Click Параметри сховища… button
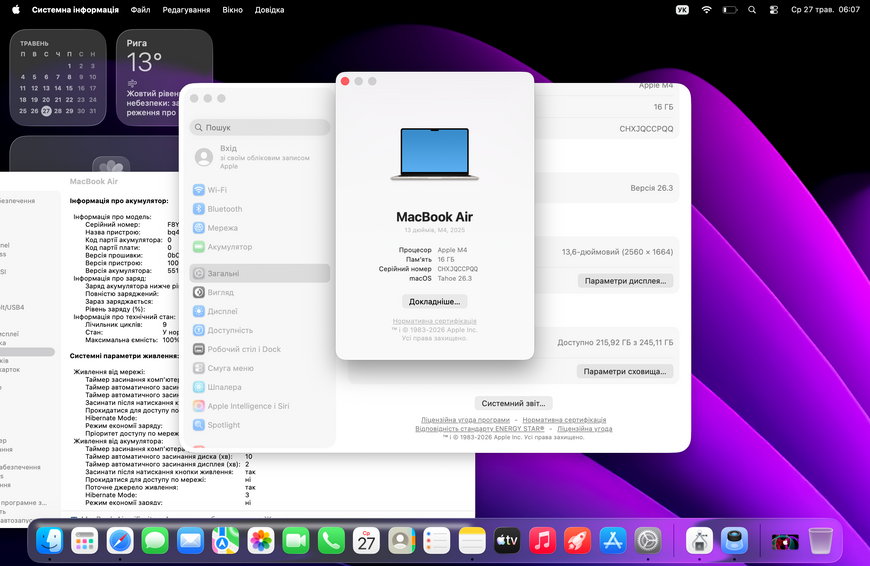The image size is (870, 566). point(625,371)
